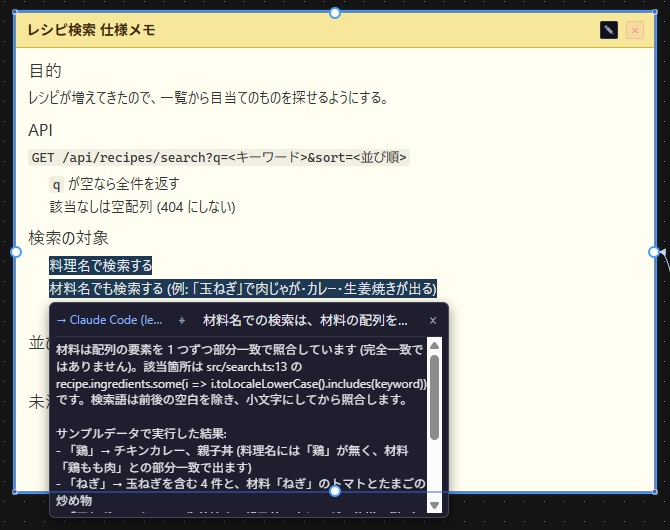This screenshot has width=670, height=530.
Task: Close the Claude Code popup with its ×
Action: 433,321
